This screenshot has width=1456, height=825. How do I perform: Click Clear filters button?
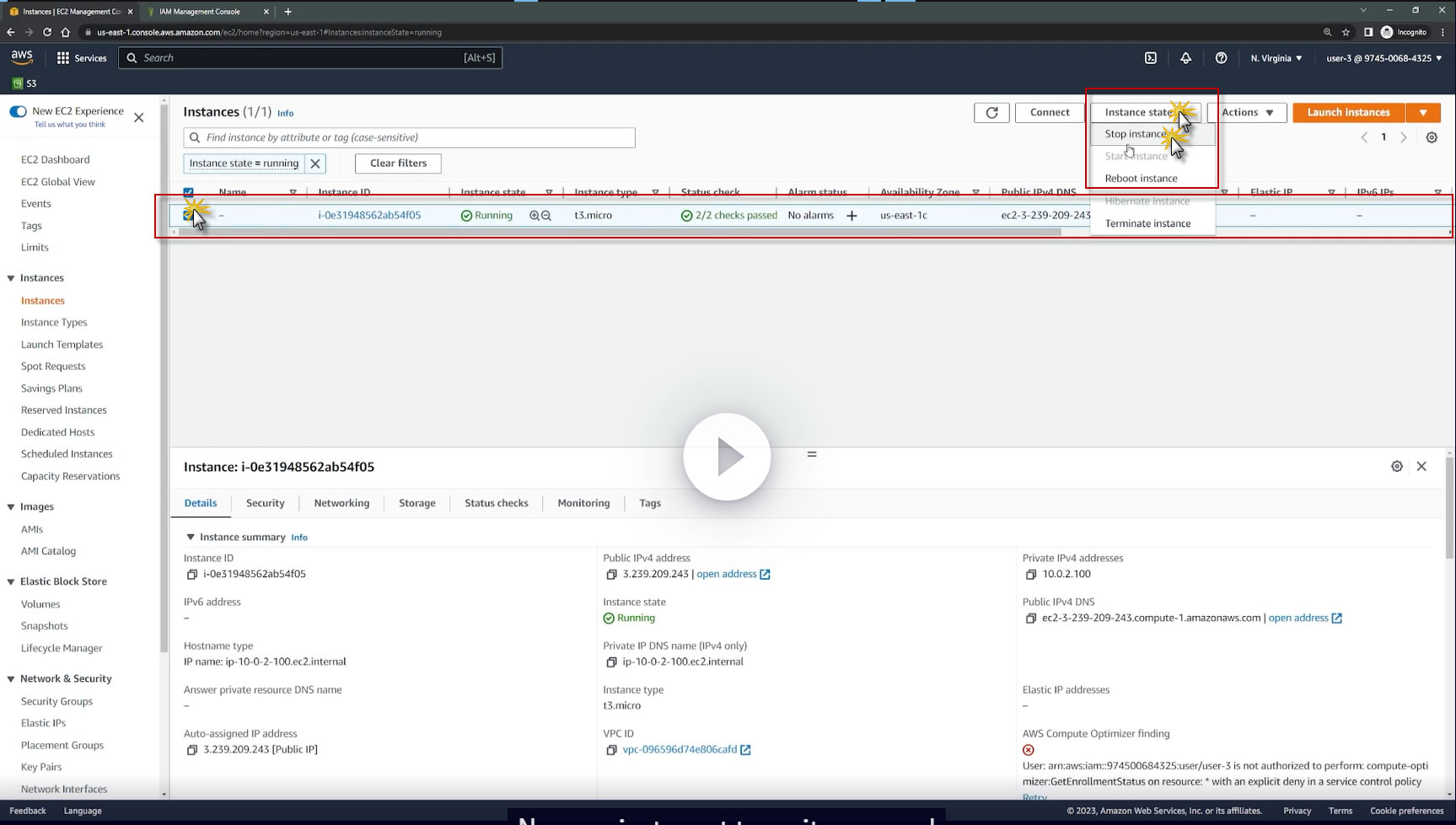pyautogui.click(x=398, y=163)
